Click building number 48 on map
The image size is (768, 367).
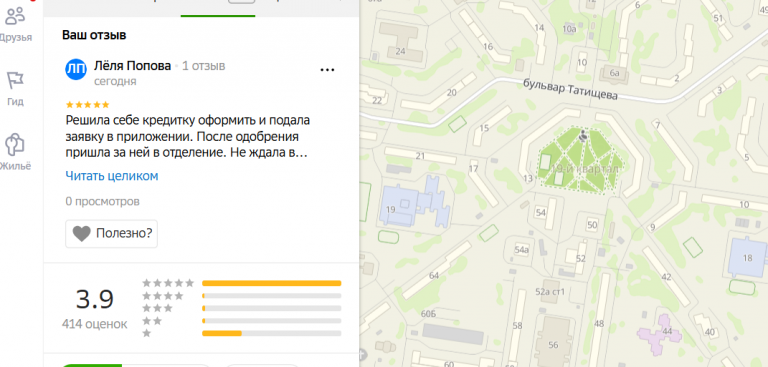click(x=599, y=323)
